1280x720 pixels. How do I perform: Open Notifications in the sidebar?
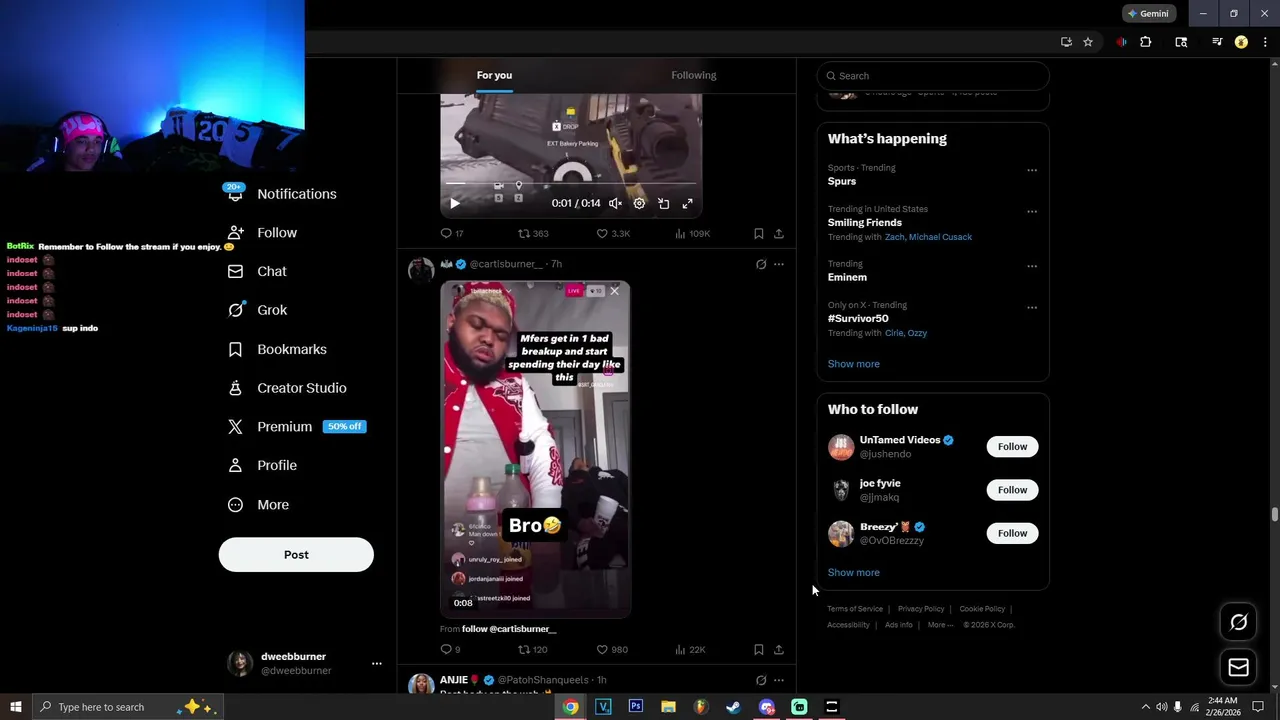(x=282, y=194)
